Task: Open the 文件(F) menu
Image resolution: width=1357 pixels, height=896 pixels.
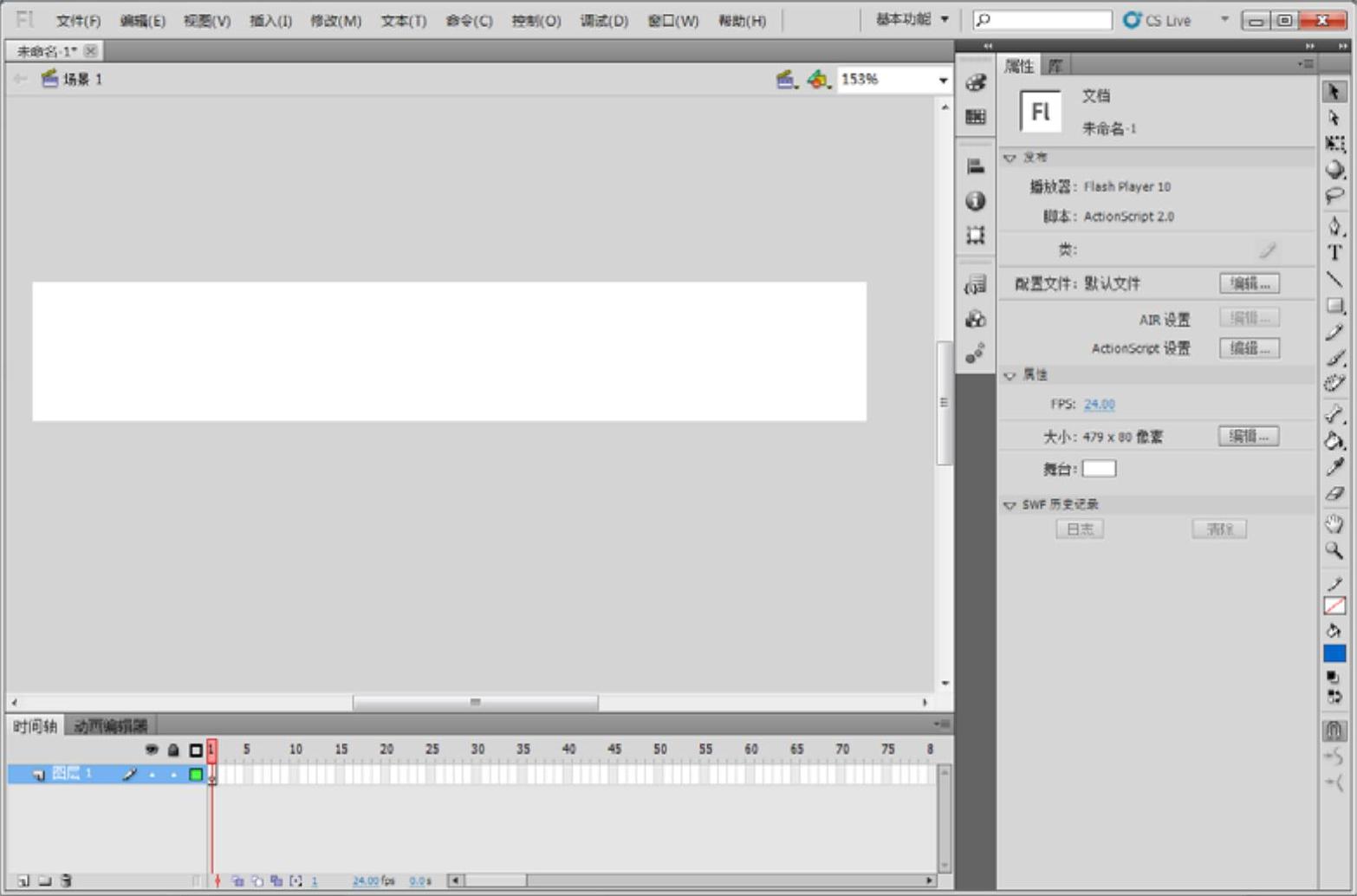Action: 78,21
